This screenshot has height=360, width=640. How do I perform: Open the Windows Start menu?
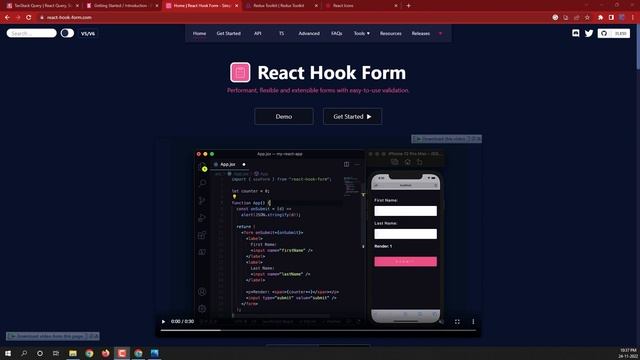[8, 353]
